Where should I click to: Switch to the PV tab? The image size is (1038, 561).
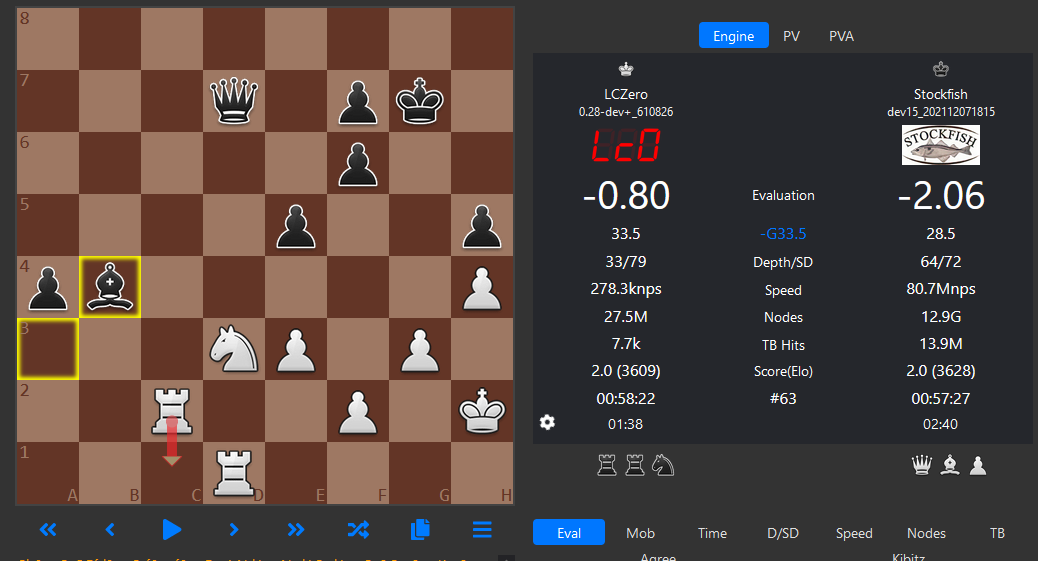click(791, 36)
